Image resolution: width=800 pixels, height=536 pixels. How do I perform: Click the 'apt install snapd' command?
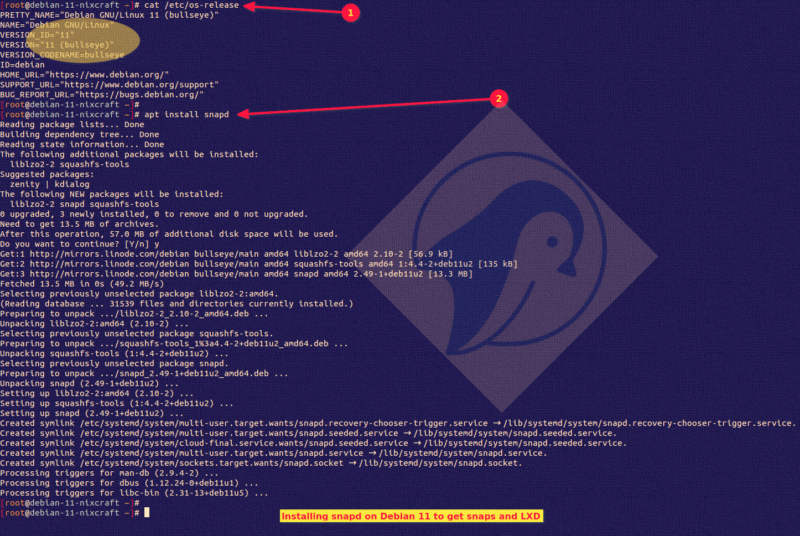pos(187,115)
